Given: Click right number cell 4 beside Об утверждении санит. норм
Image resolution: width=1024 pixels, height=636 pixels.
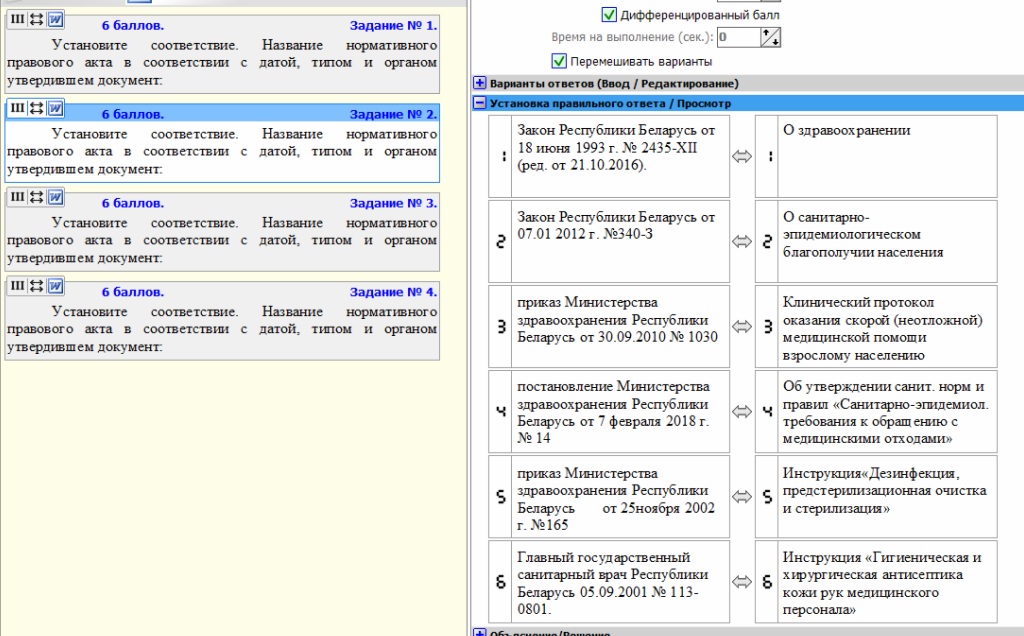Looking at the screenshot, I should pos(767,411).
